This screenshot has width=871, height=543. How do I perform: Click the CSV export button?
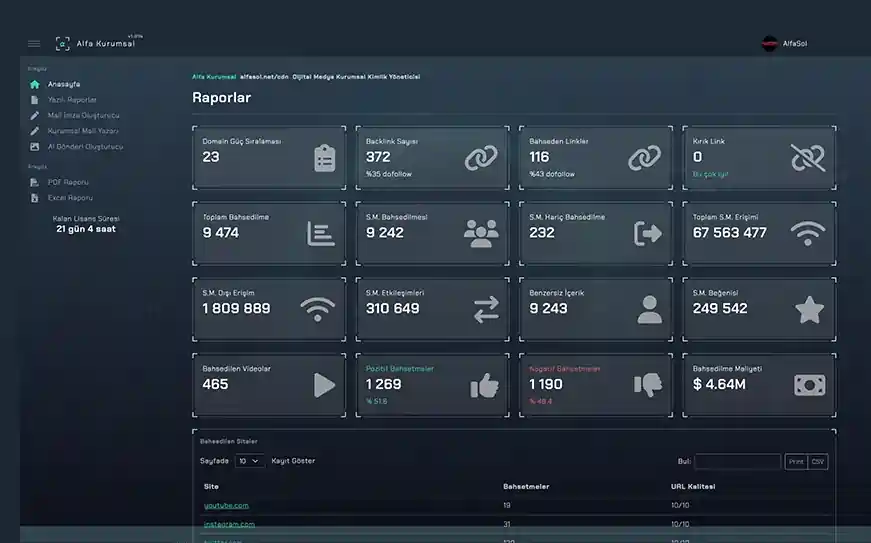[x=818, y=462]
